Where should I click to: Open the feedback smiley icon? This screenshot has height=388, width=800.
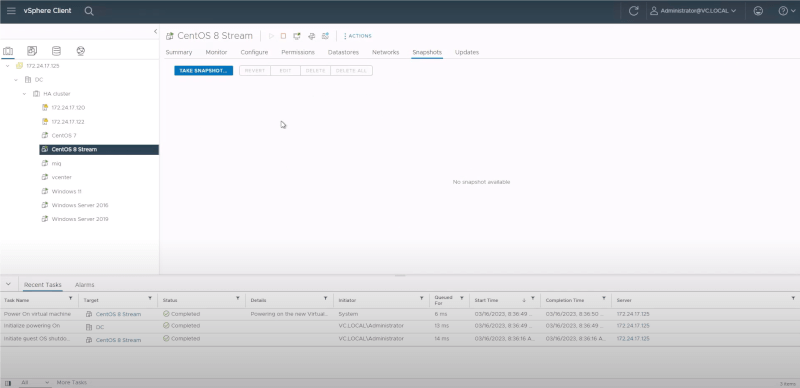click(758, 11)
